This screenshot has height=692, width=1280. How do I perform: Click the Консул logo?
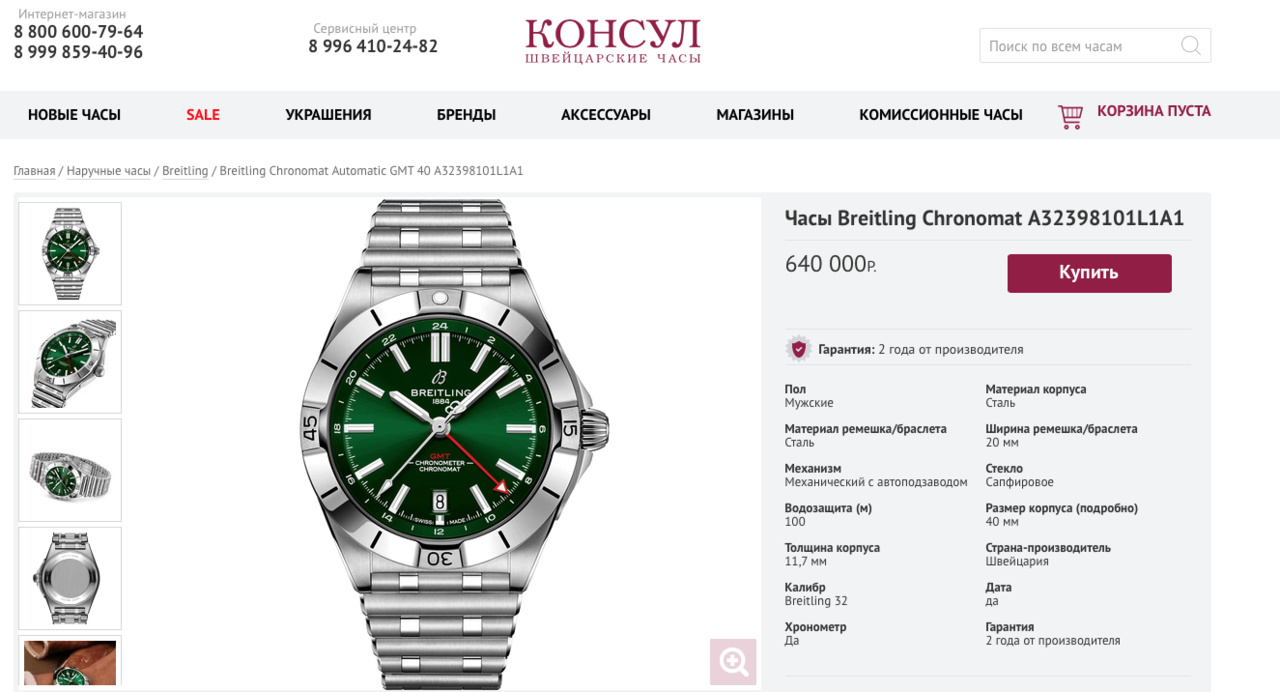coord(613,40)
